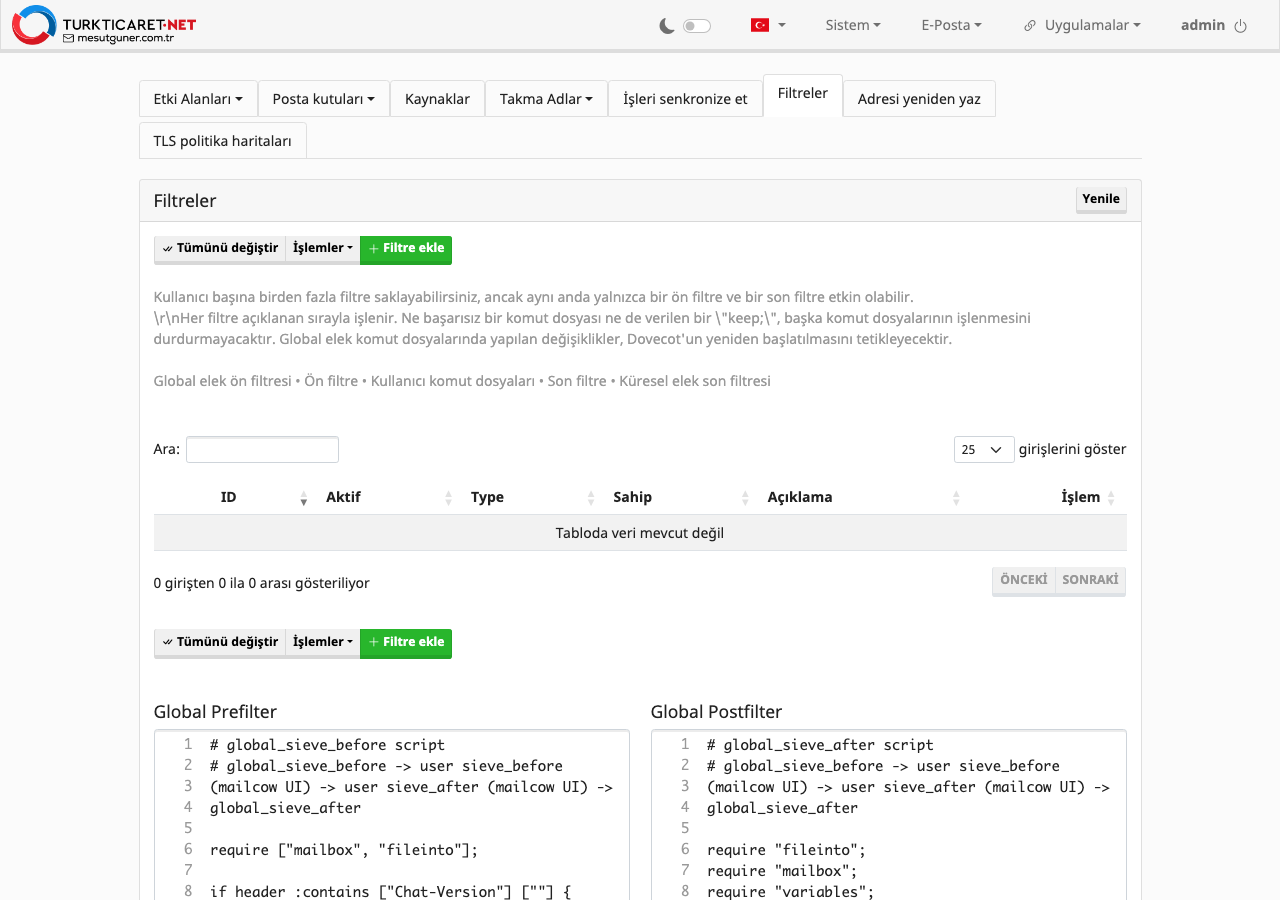
Task: Switch to the Kaynaklar tab
Action: click(437, 99)
